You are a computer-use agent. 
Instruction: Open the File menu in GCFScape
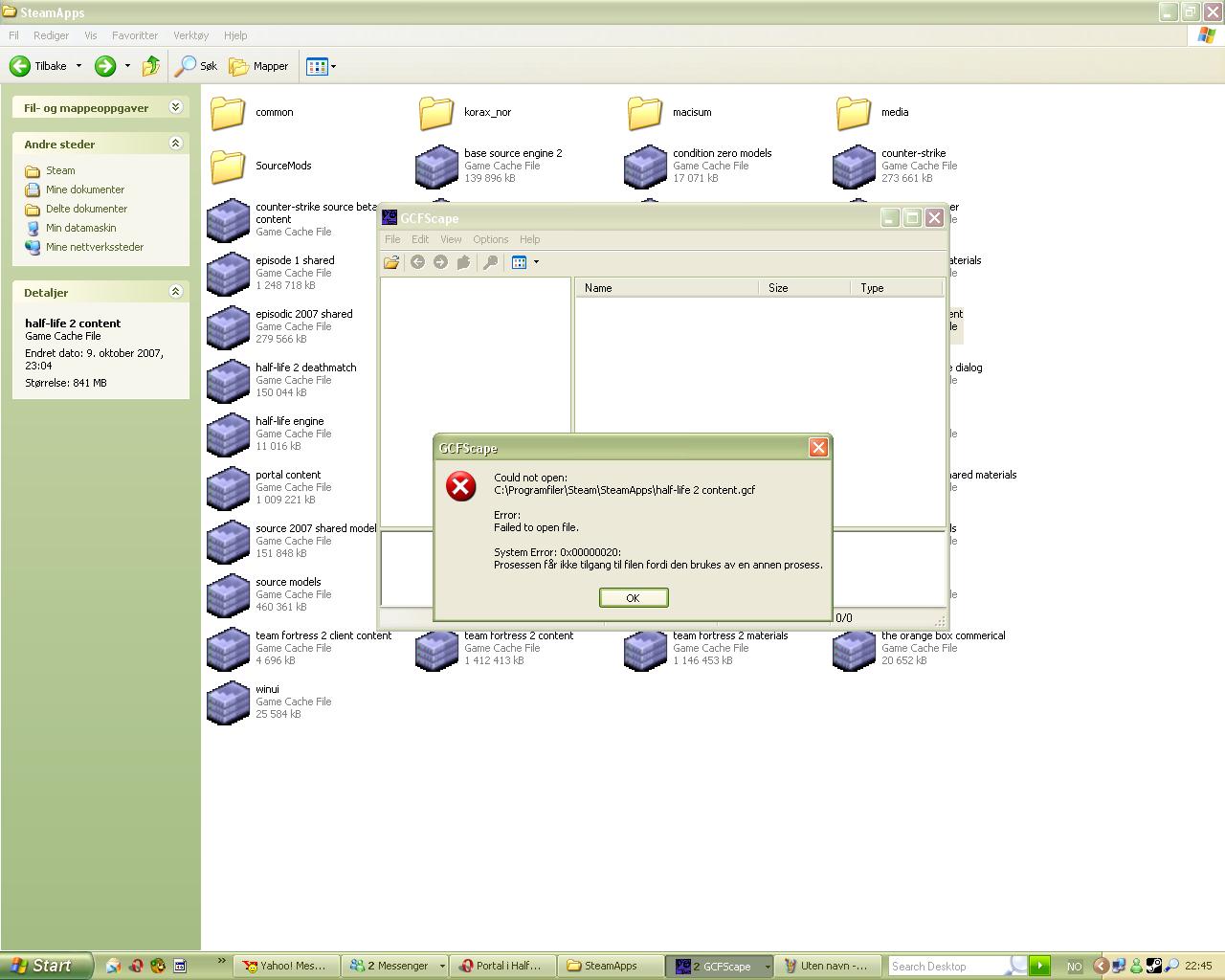coord(392,239)
